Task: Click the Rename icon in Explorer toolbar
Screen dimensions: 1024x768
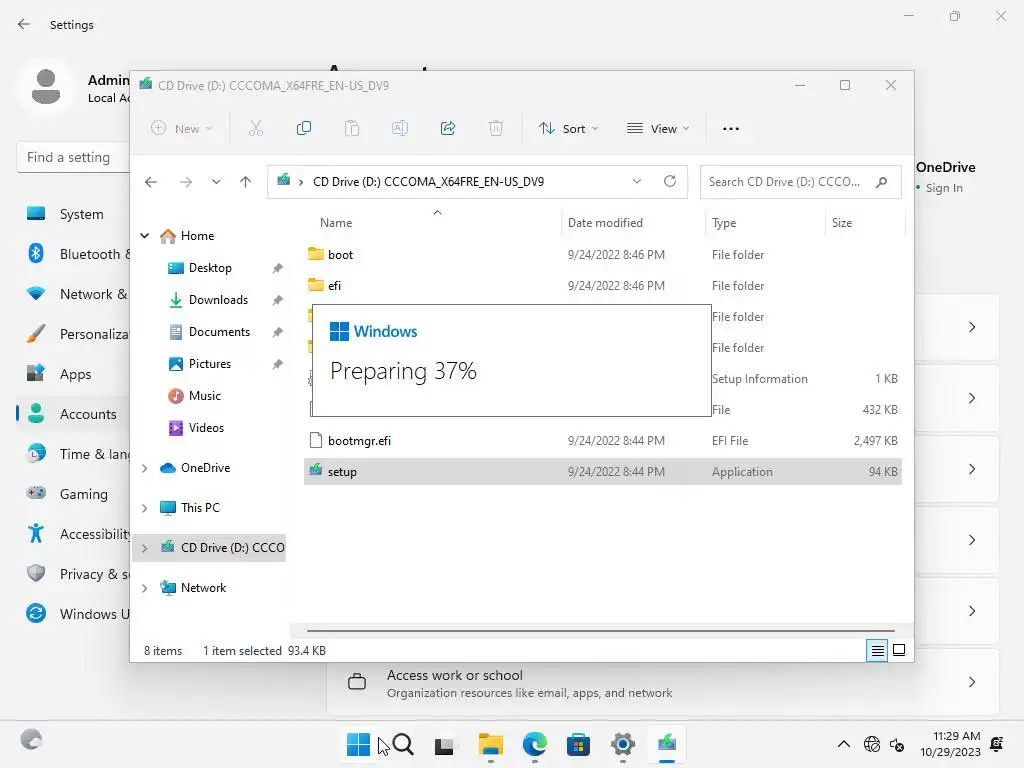Action: (x=400, y=128)
